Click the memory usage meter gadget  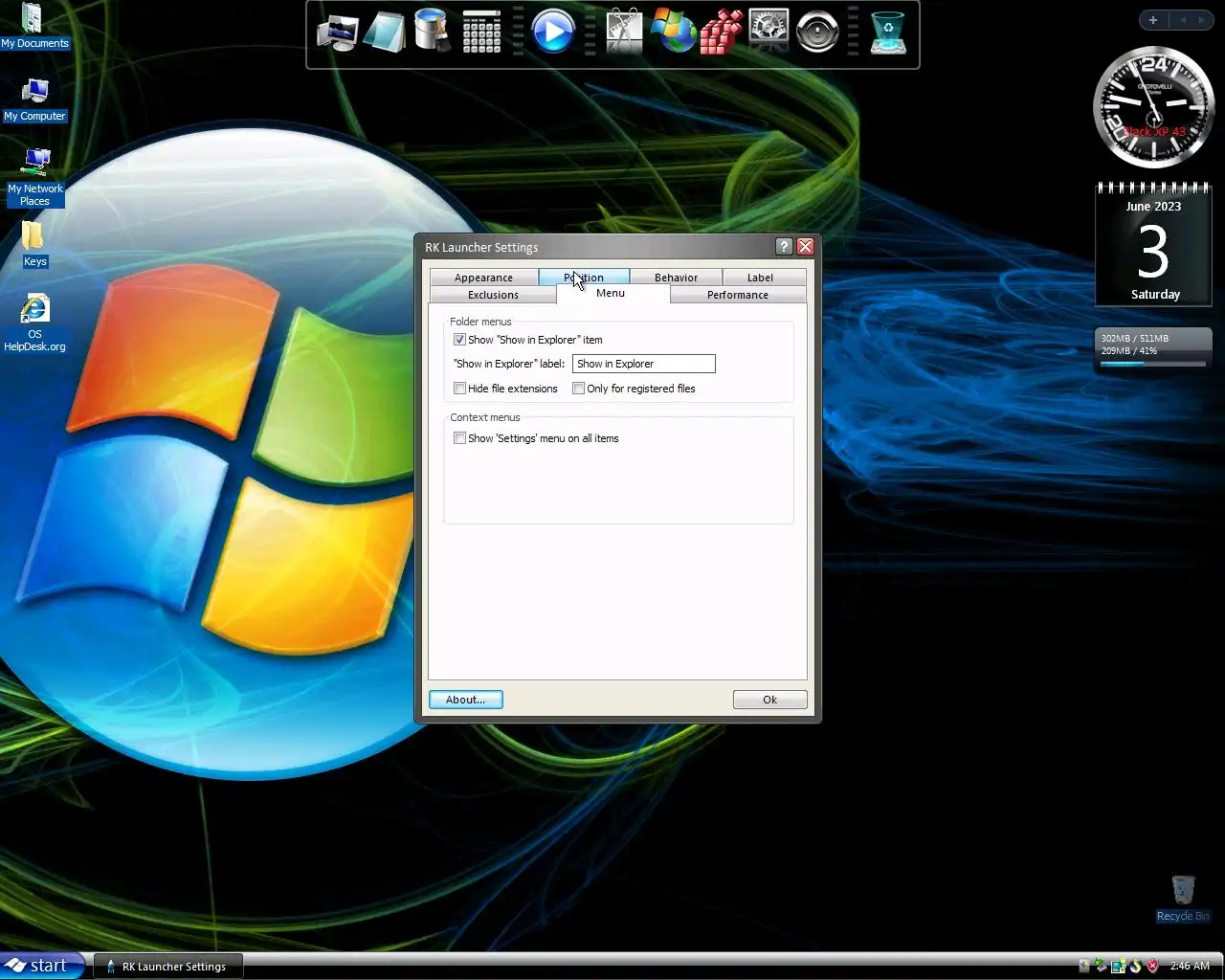pos(1153,350)
